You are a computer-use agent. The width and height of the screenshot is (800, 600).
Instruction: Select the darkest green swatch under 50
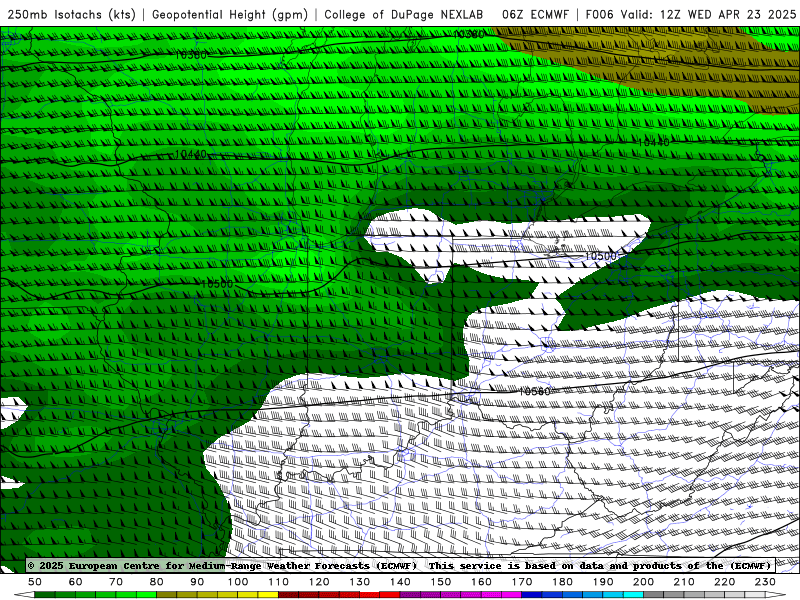coord(45,595)
